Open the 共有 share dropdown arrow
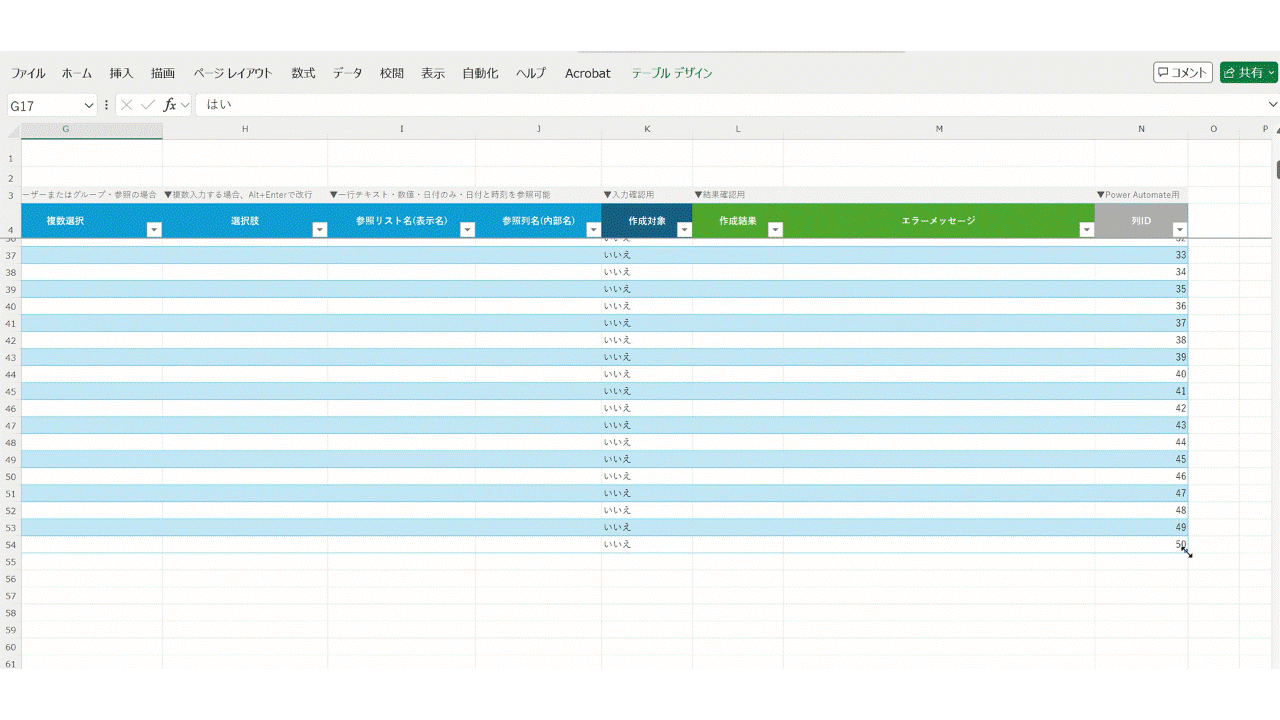The height and width of the screenshot is (720, 1280). 1271,73
